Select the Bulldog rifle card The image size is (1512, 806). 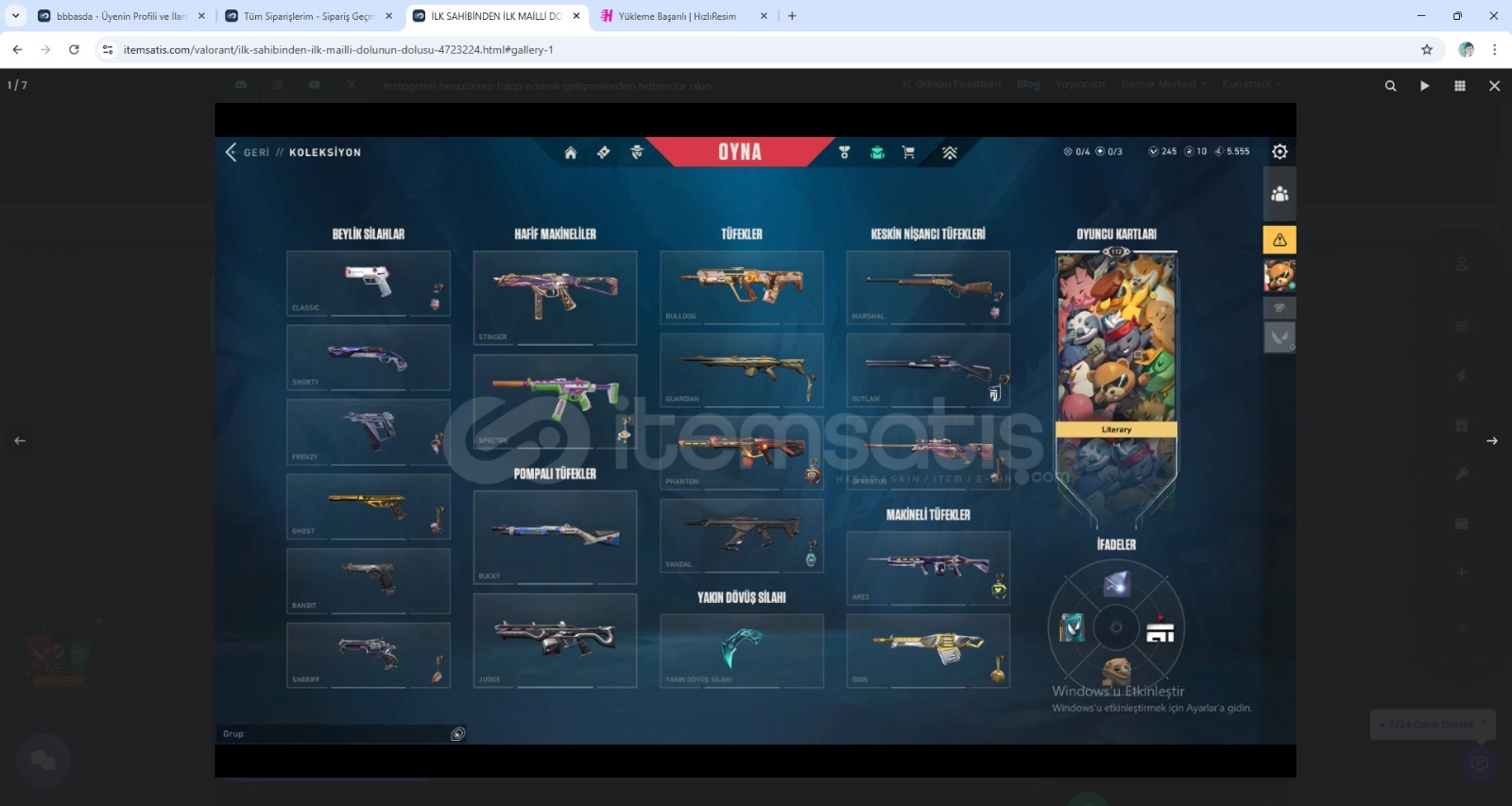(742, 287)
